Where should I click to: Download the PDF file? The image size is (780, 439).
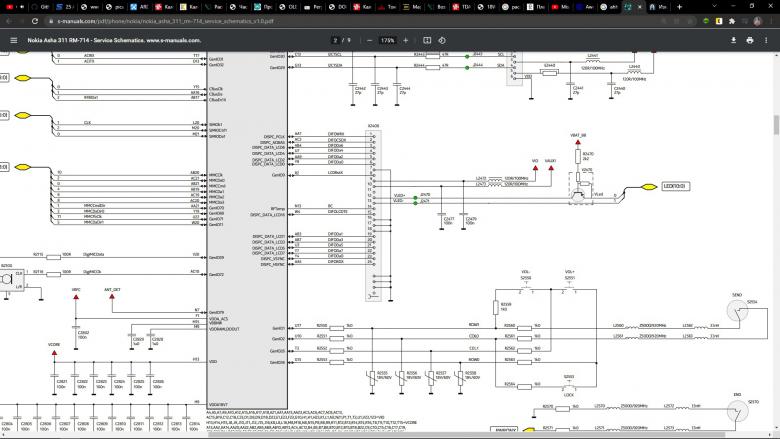click(x=733, y=40)
